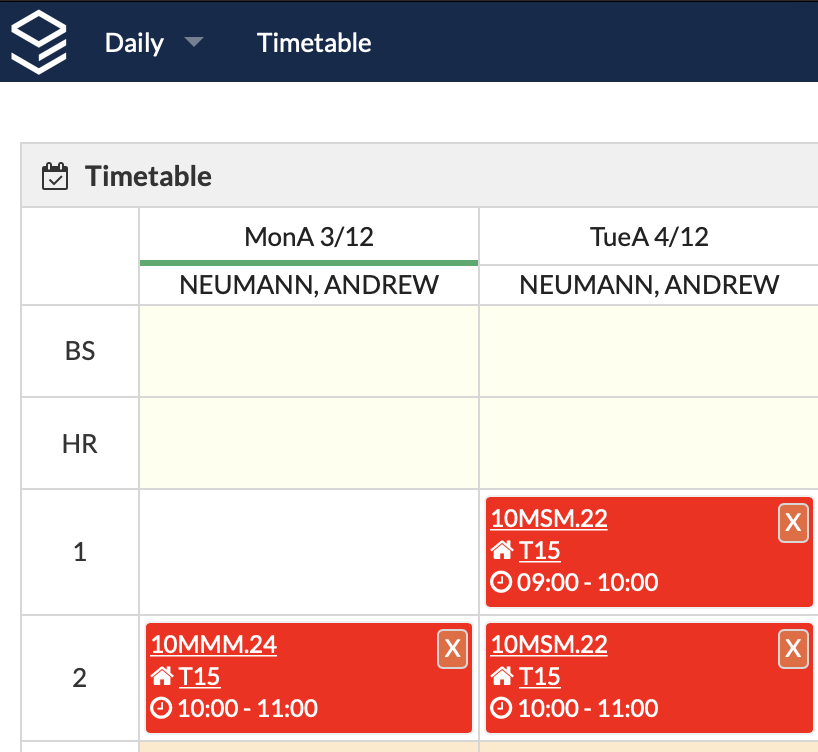Open room T15 link in TueA period 2
Viewport: 818px width, 752px height.
pyautogui.click(x=539, y=677)
